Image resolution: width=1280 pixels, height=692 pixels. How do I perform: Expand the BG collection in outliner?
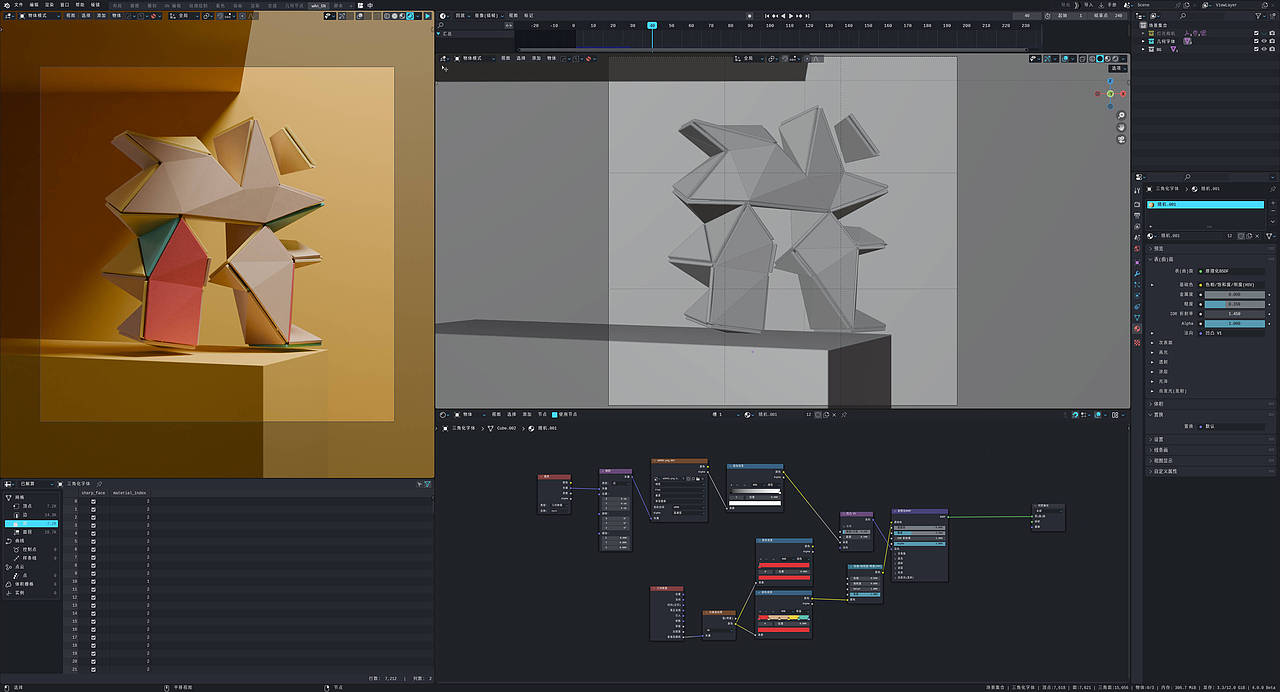1143,49
